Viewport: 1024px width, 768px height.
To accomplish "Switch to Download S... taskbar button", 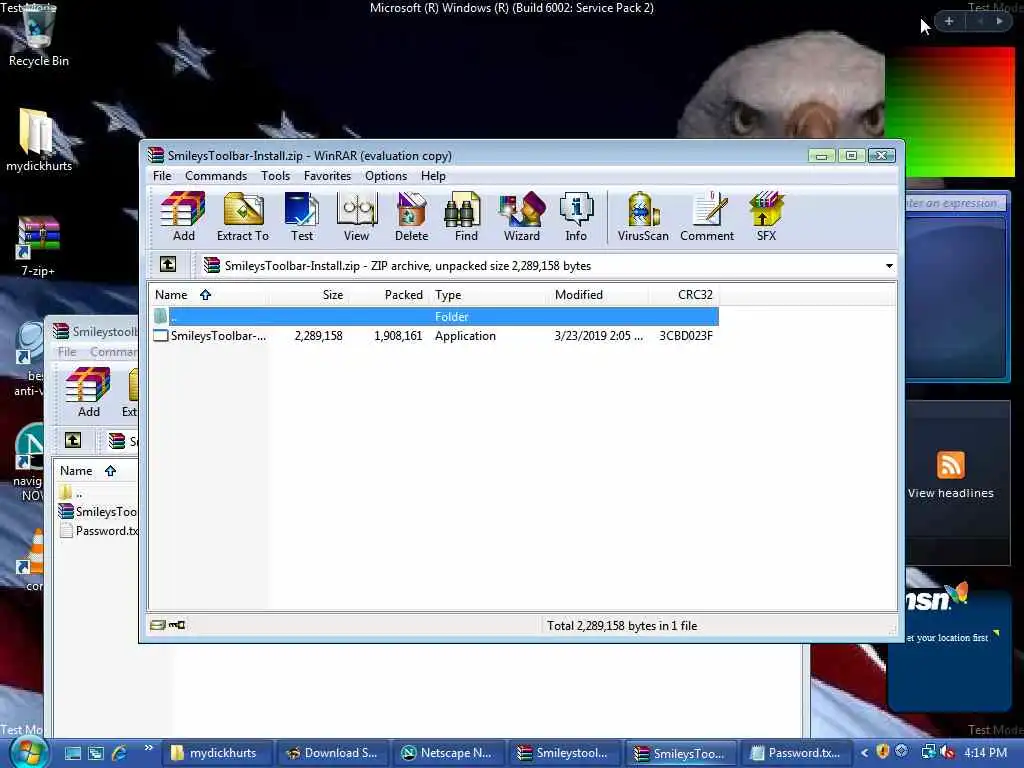I will [x=332, y=753].
